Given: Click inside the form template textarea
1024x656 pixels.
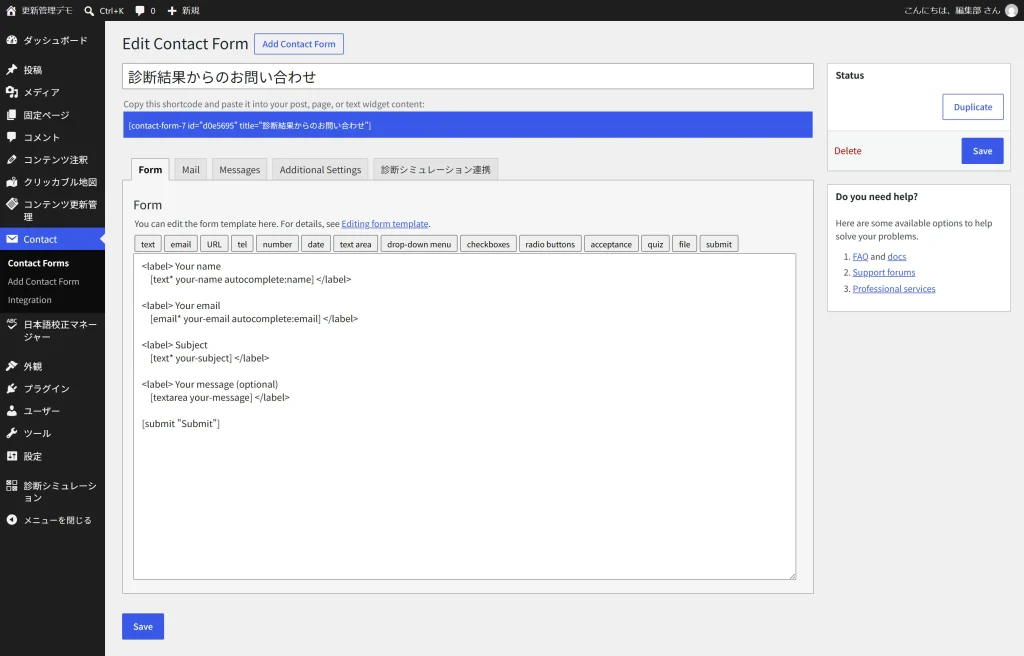Looking at the screenshot, I should pos(464,416).
